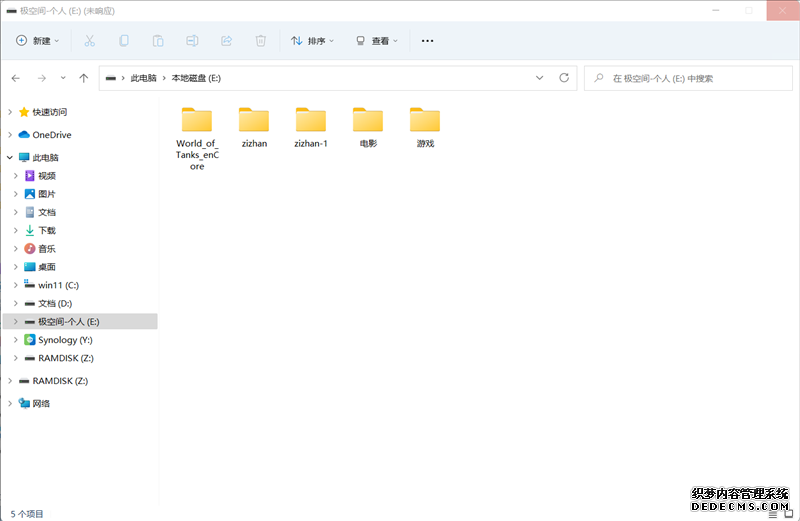800x521 pixels.
Task: Click the Delete trash can icon
Action: (x=260, y=41)
